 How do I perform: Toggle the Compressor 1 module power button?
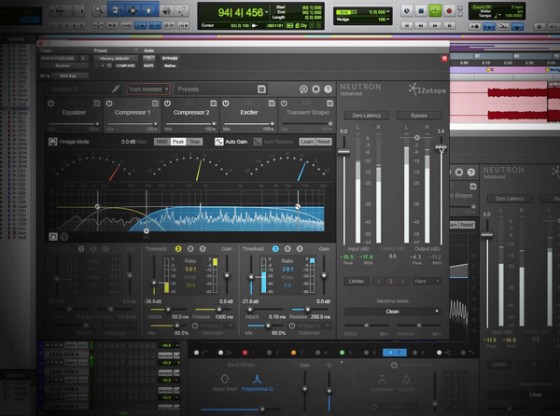pos(109,103)
